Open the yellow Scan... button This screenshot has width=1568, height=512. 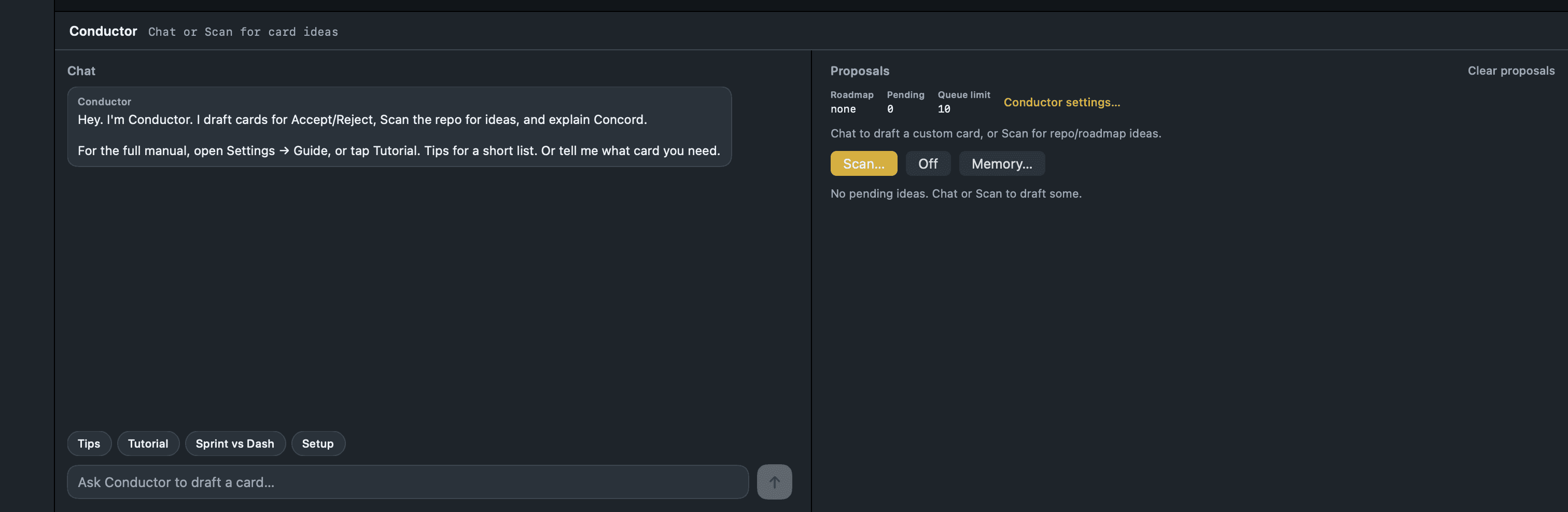point(863,163)
